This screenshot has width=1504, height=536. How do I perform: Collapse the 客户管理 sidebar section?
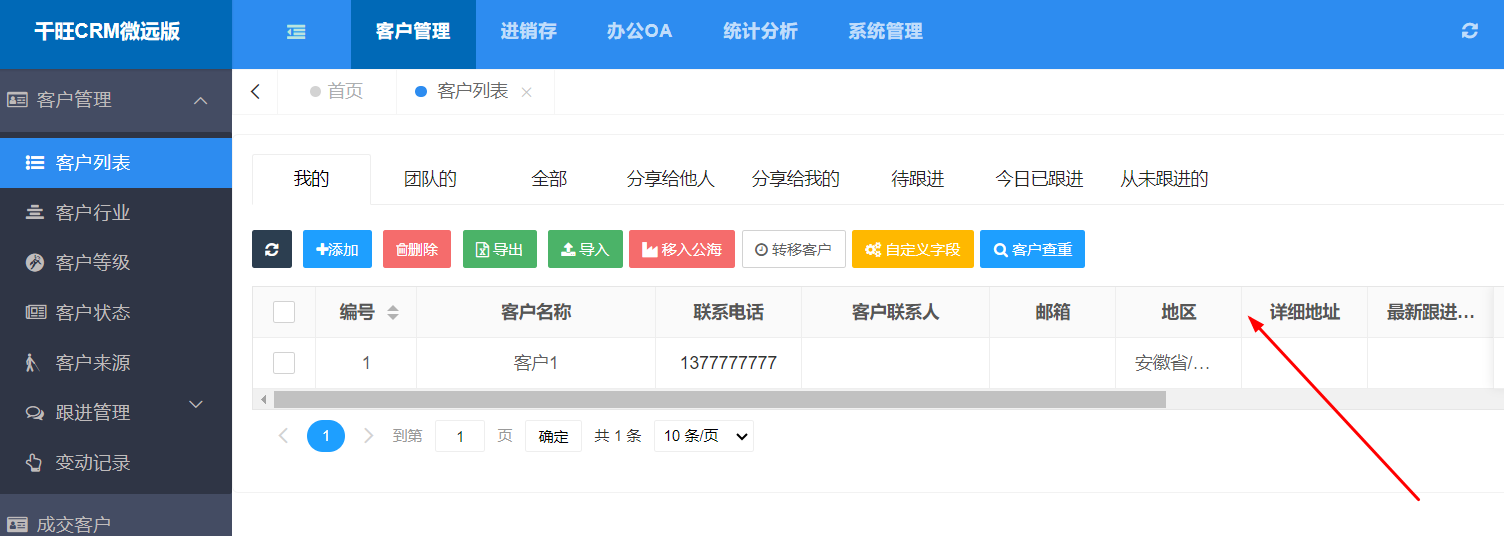click(116, 100)
